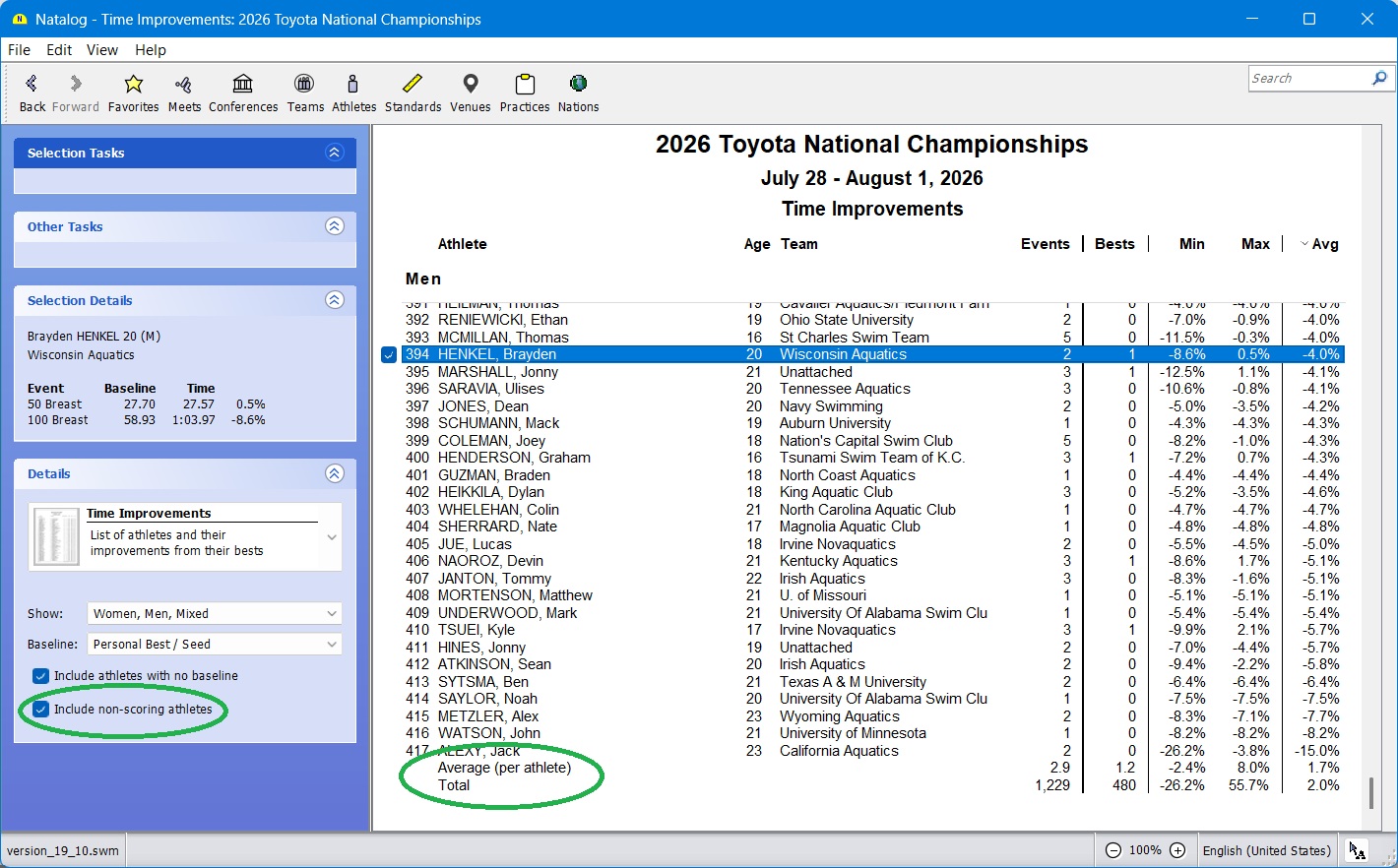Select the NAOROZ, Devin row
This screenshot has width=1398, height=868.
click(x=873, y=561)
